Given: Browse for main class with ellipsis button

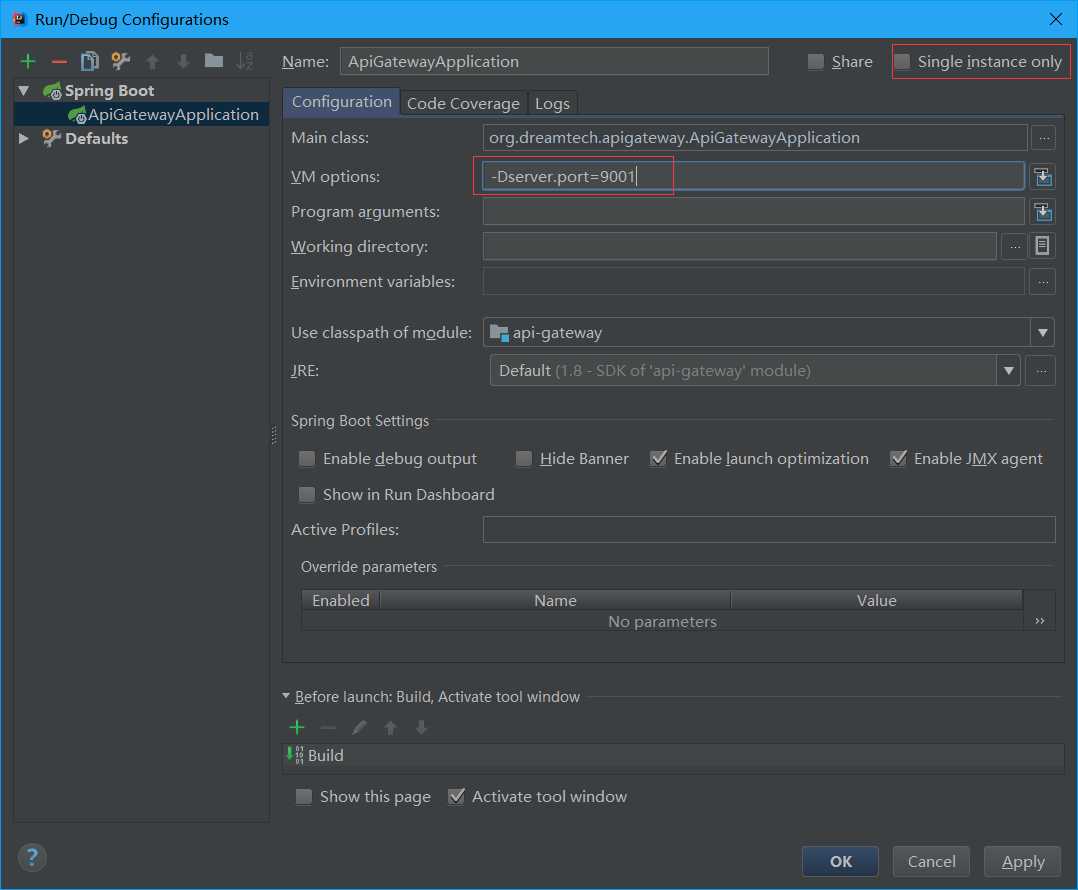Looking at the screenshot, I should tap(1044, 138).
